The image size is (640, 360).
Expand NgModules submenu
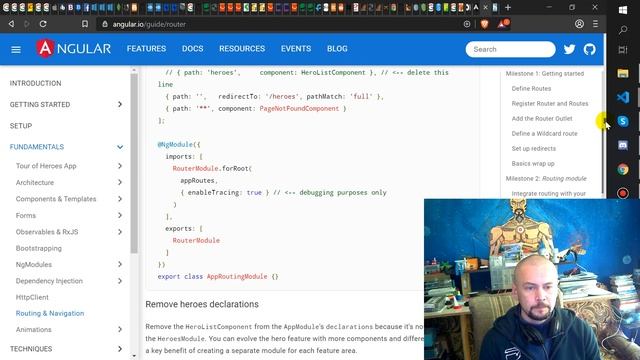pyautogui.click(x=120, y=264)
